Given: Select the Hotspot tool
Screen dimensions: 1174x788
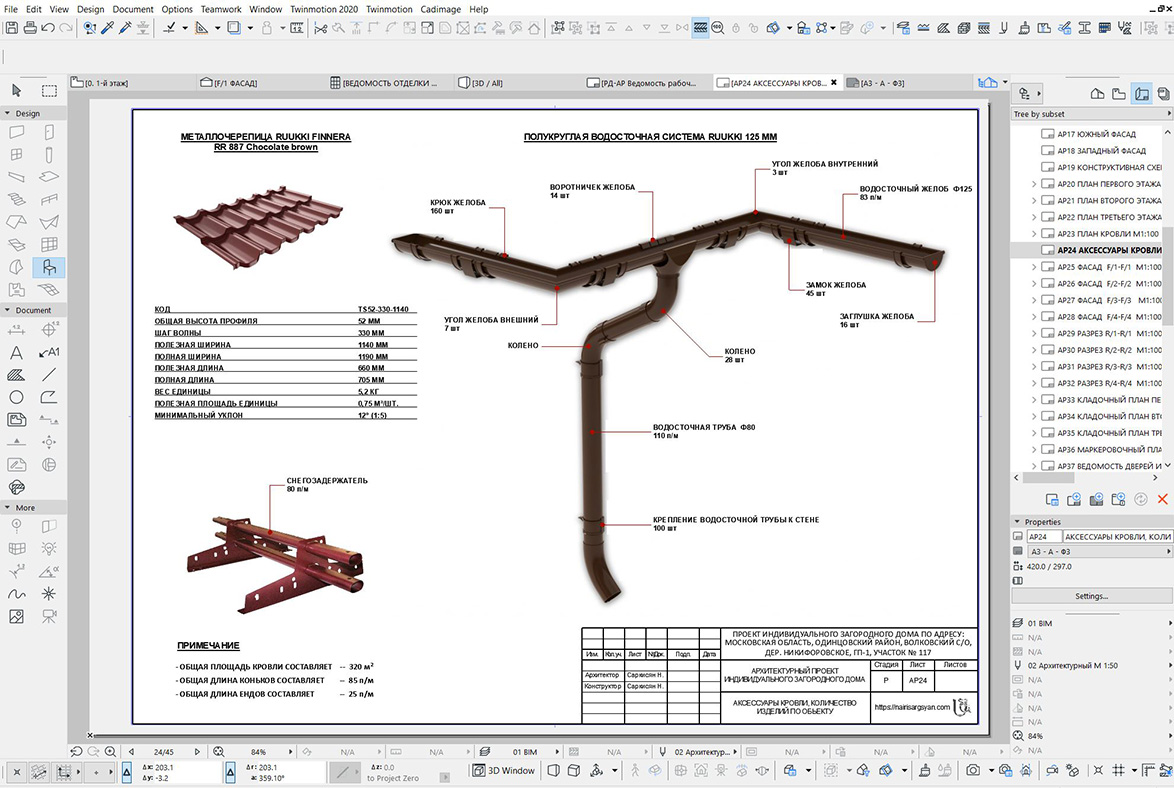Looking at the screenshot, I should coord(49,594).
